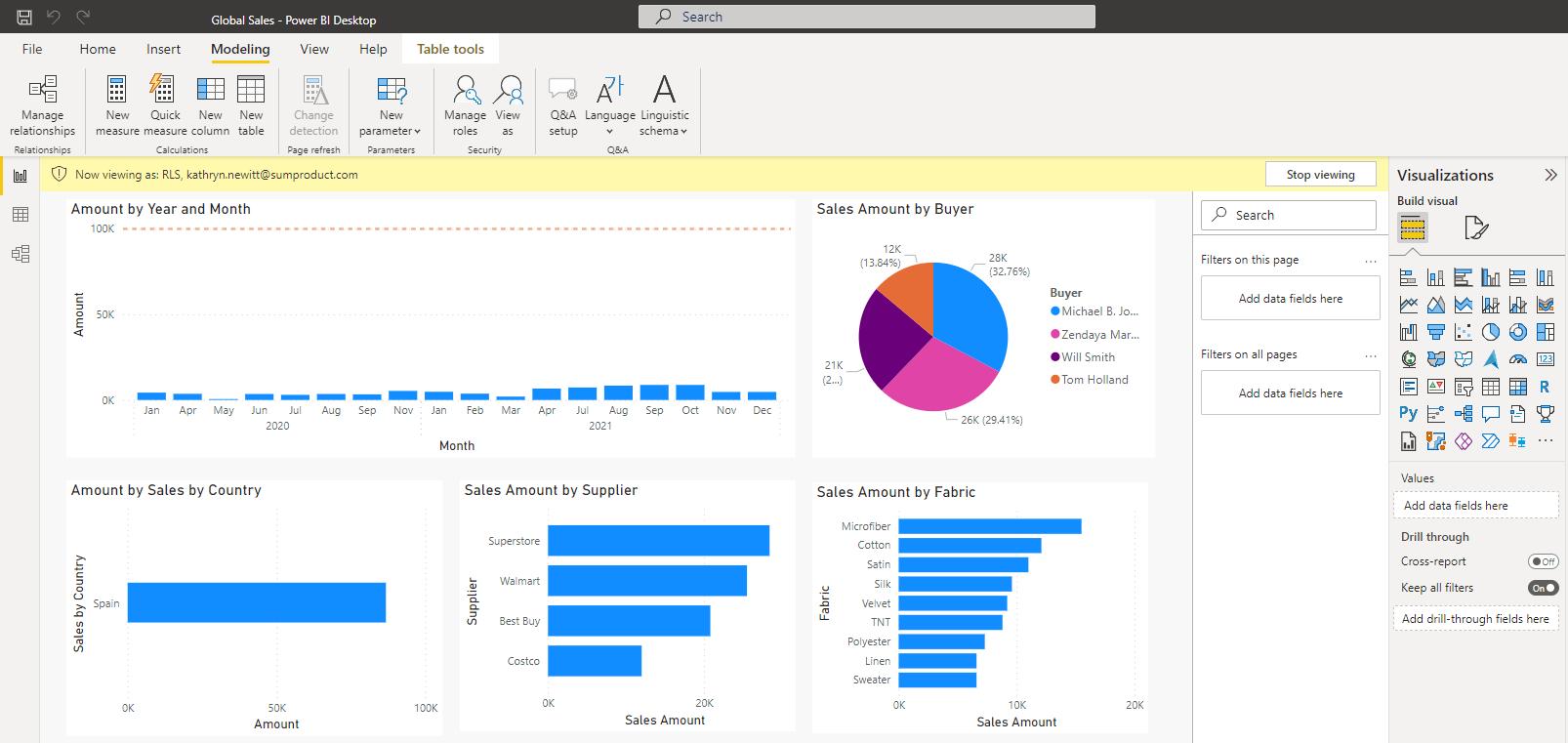Viewport: 1568px width, 743px height.
Task: Switch to the View ribbon tab
Action: pyautogui.click(x=314, y=49)
